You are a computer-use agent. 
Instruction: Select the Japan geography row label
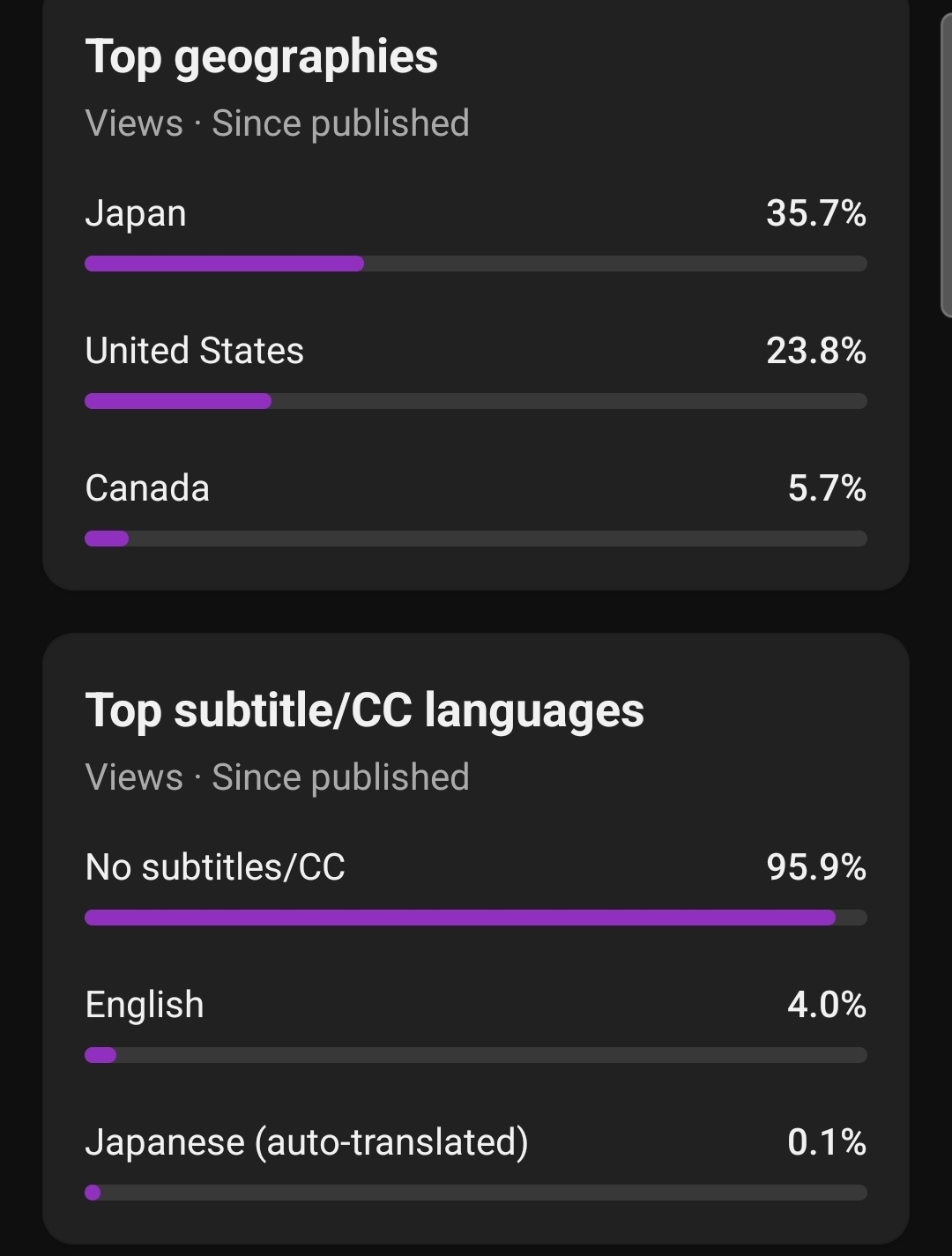click(x=136, y=214)
